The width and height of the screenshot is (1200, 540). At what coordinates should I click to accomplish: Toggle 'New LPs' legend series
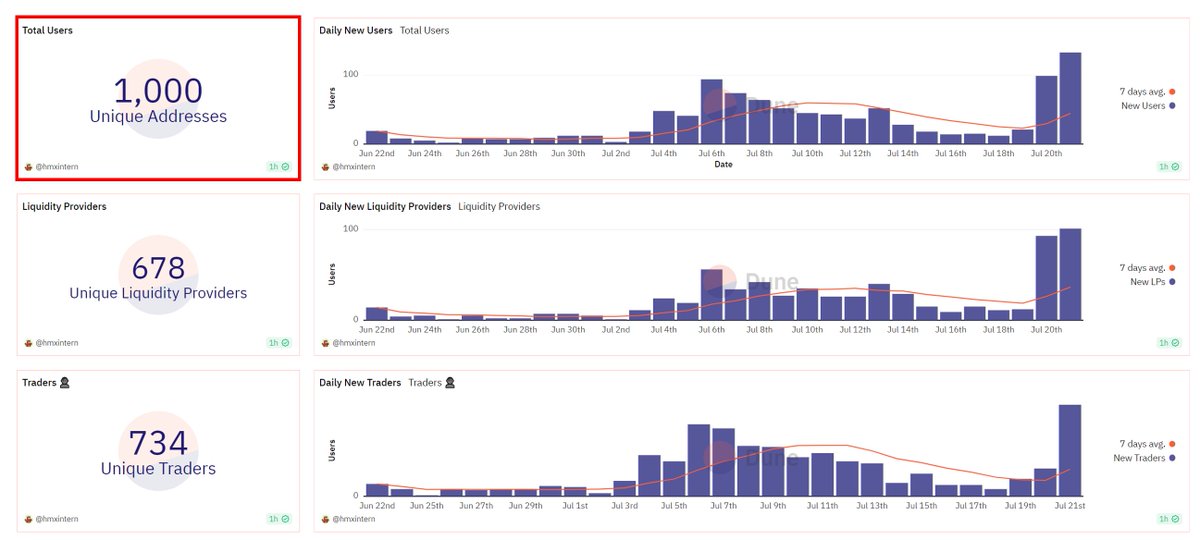1151,282
